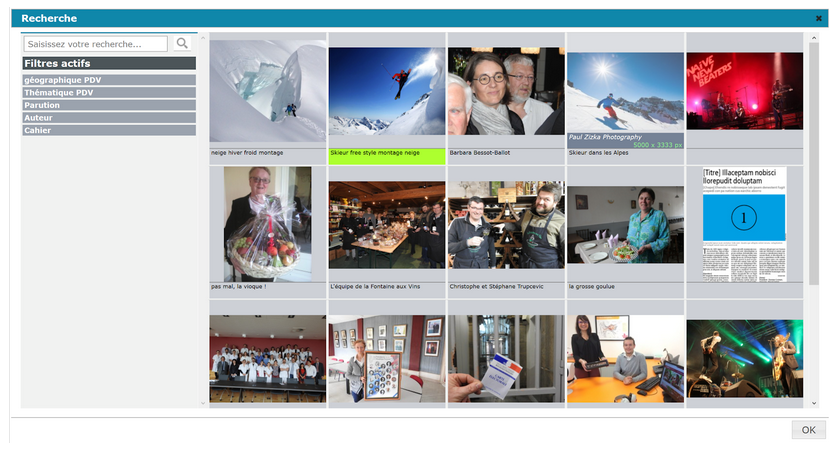The image size is (837, 450).
Task: Select the Skieur free style image
Action: 386,91
